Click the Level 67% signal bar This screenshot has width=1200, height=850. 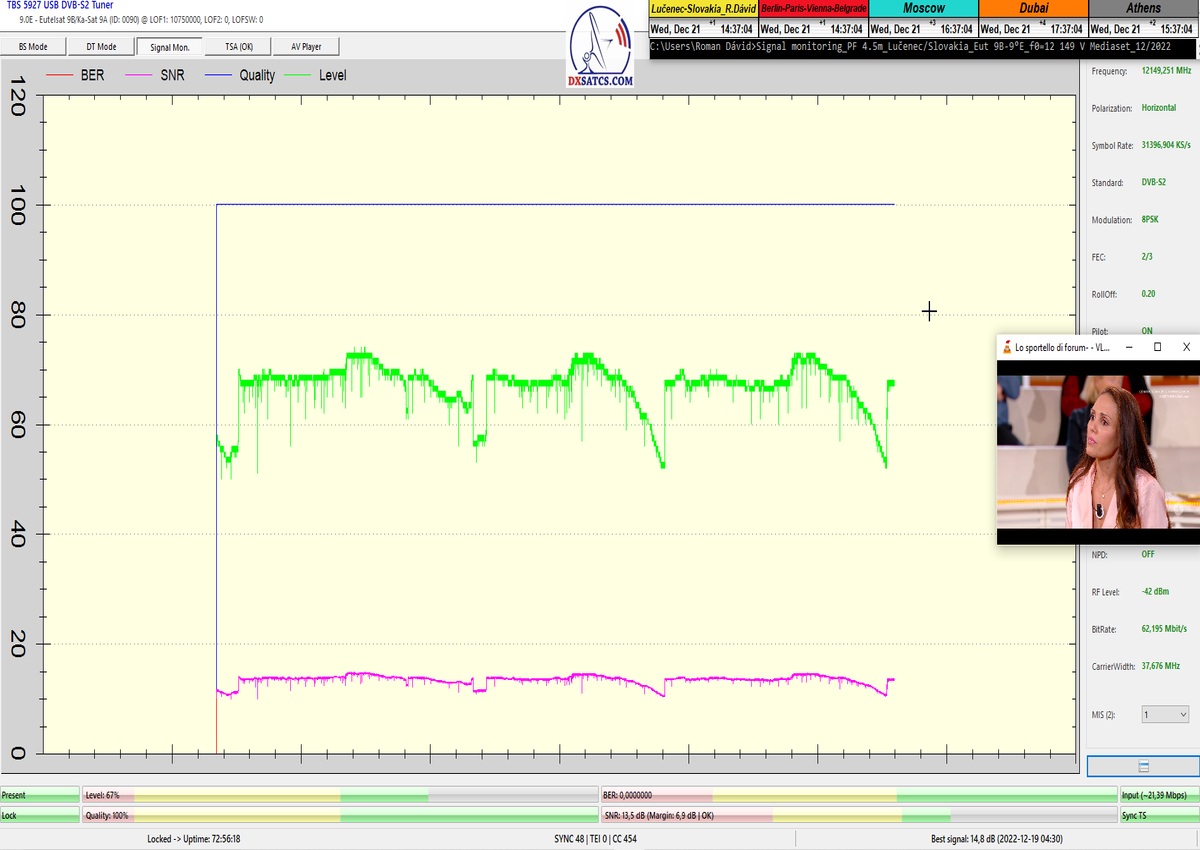tap(340, 795)
